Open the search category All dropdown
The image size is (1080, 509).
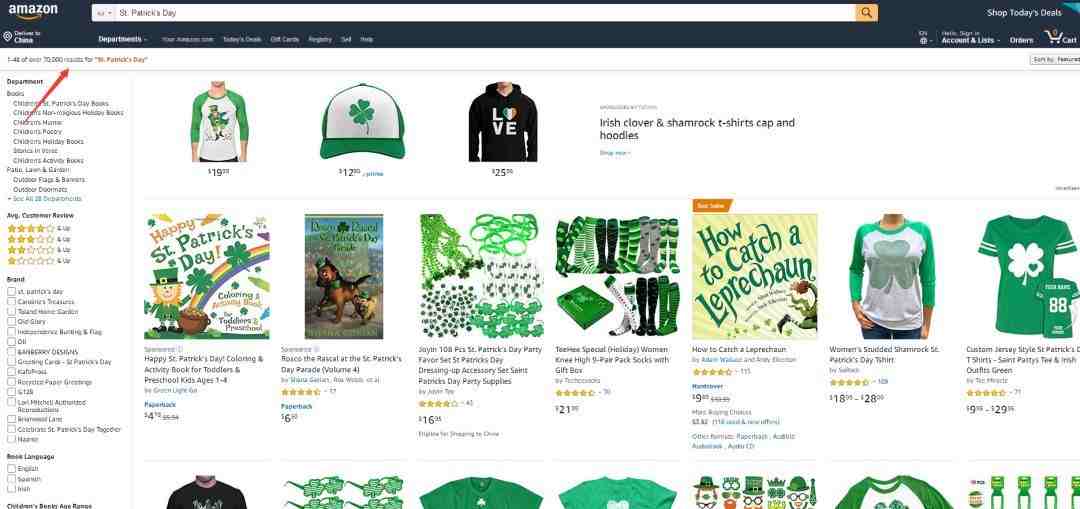click(x=104, y=13)
